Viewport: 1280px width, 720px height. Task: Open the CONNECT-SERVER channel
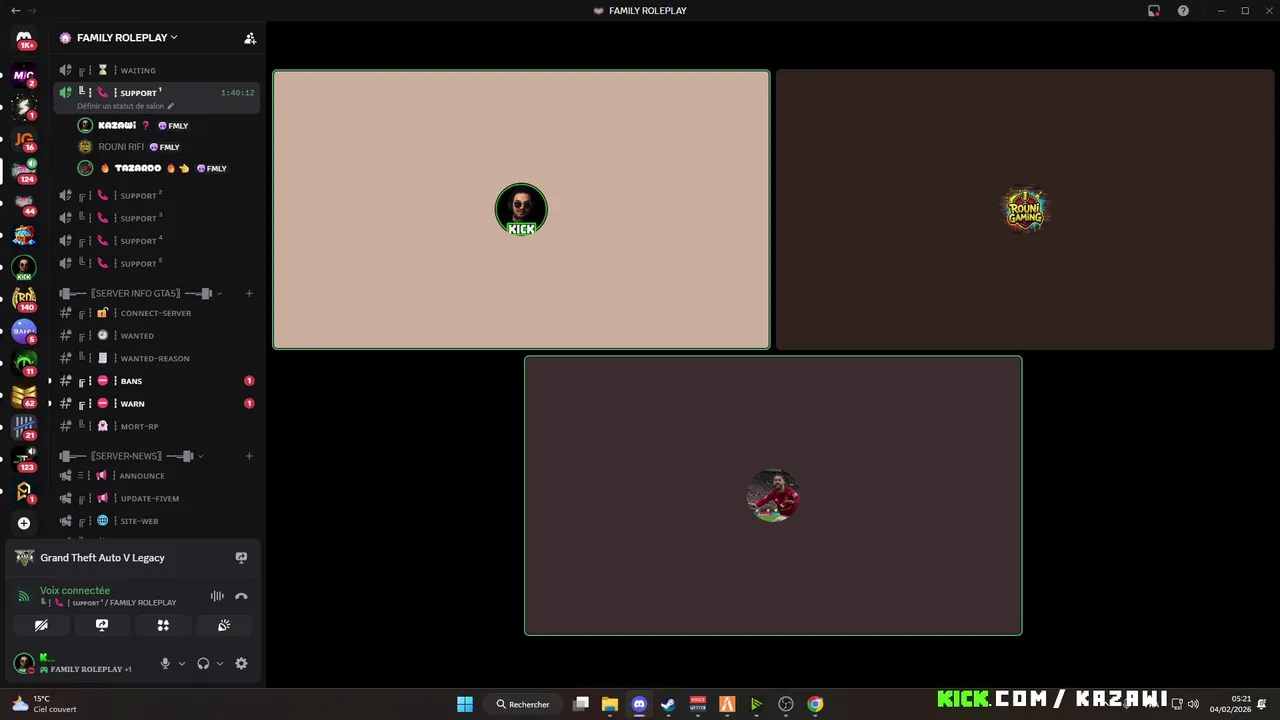coord(156,313)
